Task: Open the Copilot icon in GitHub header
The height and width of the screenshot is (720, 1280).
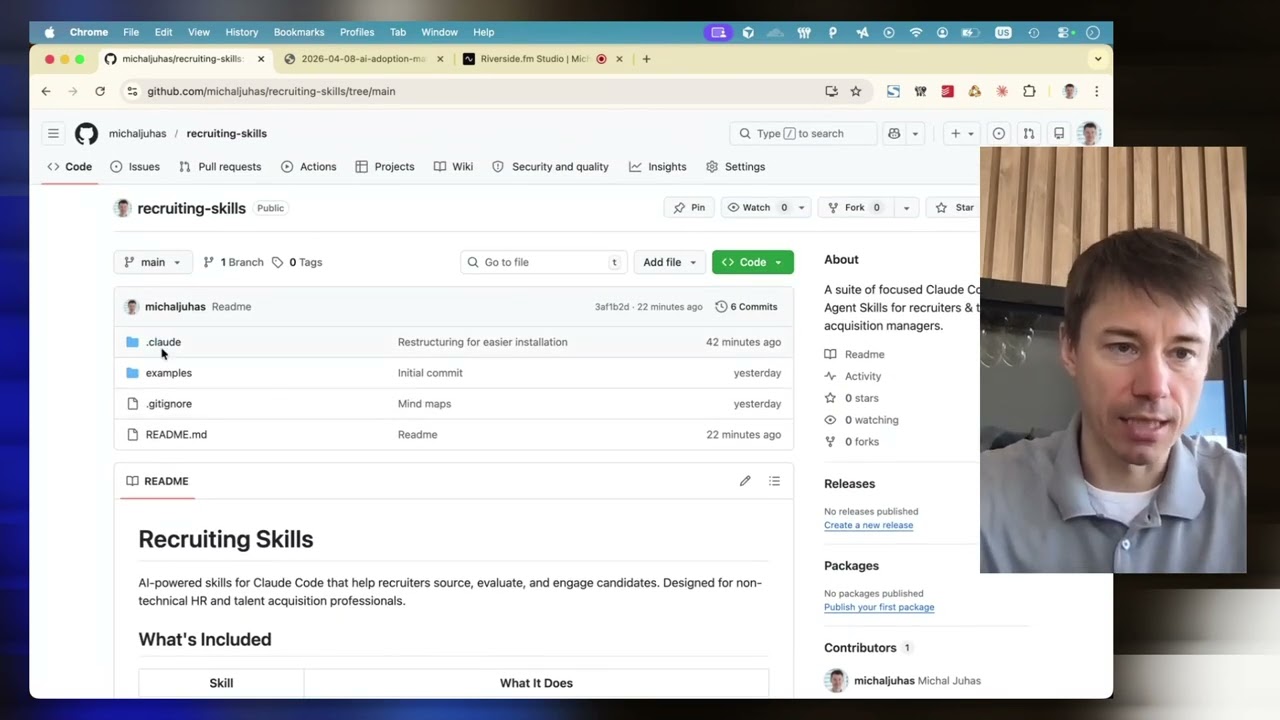Action: click(894, 133)
